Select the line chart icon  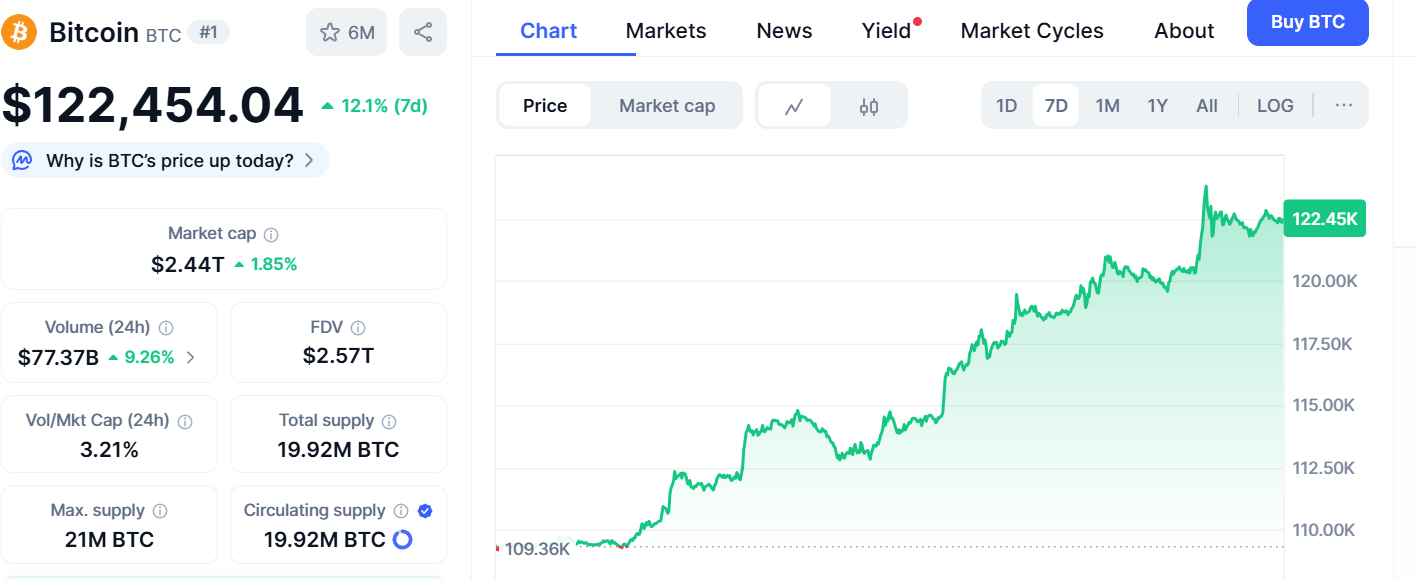[x=795, y=104]
